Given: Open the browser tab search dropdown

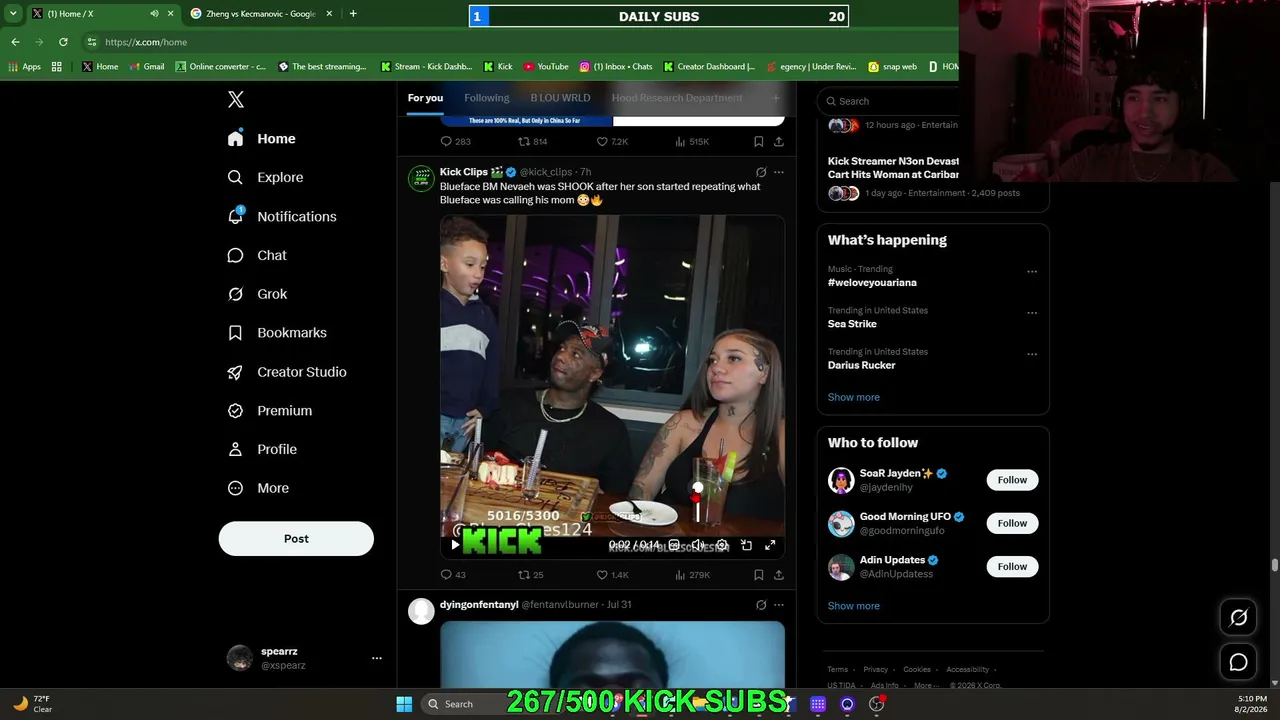Looking at the screenshot, I should [13, 14].
